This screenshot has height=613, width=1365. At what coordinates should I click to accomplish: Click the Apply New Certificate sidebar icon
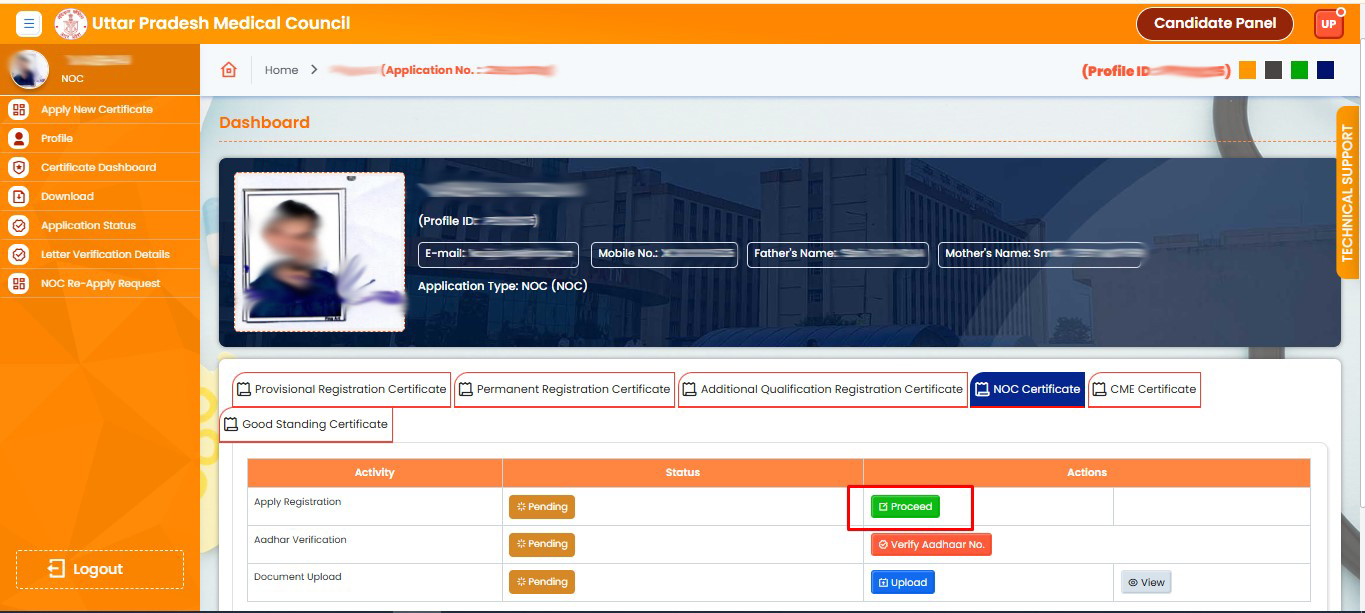click(x=18, y=109)
